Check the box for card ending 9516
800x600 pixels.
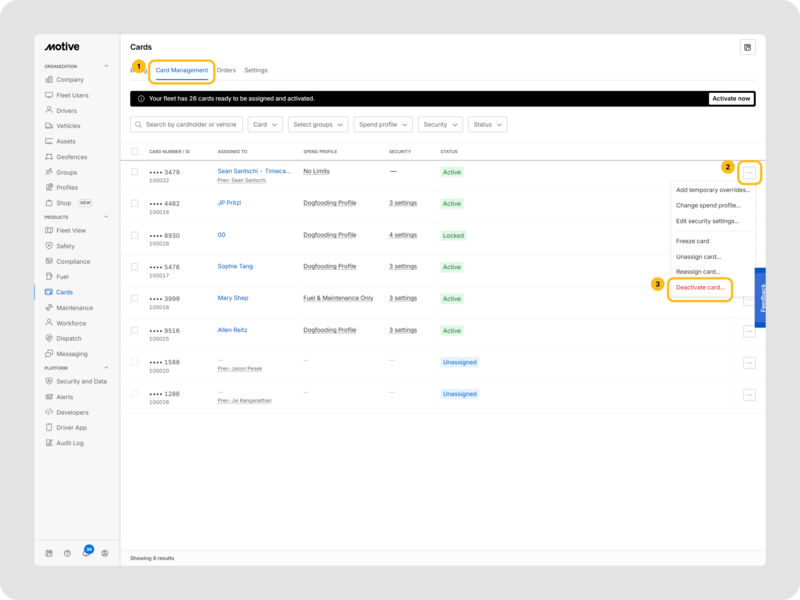[135, 330]
